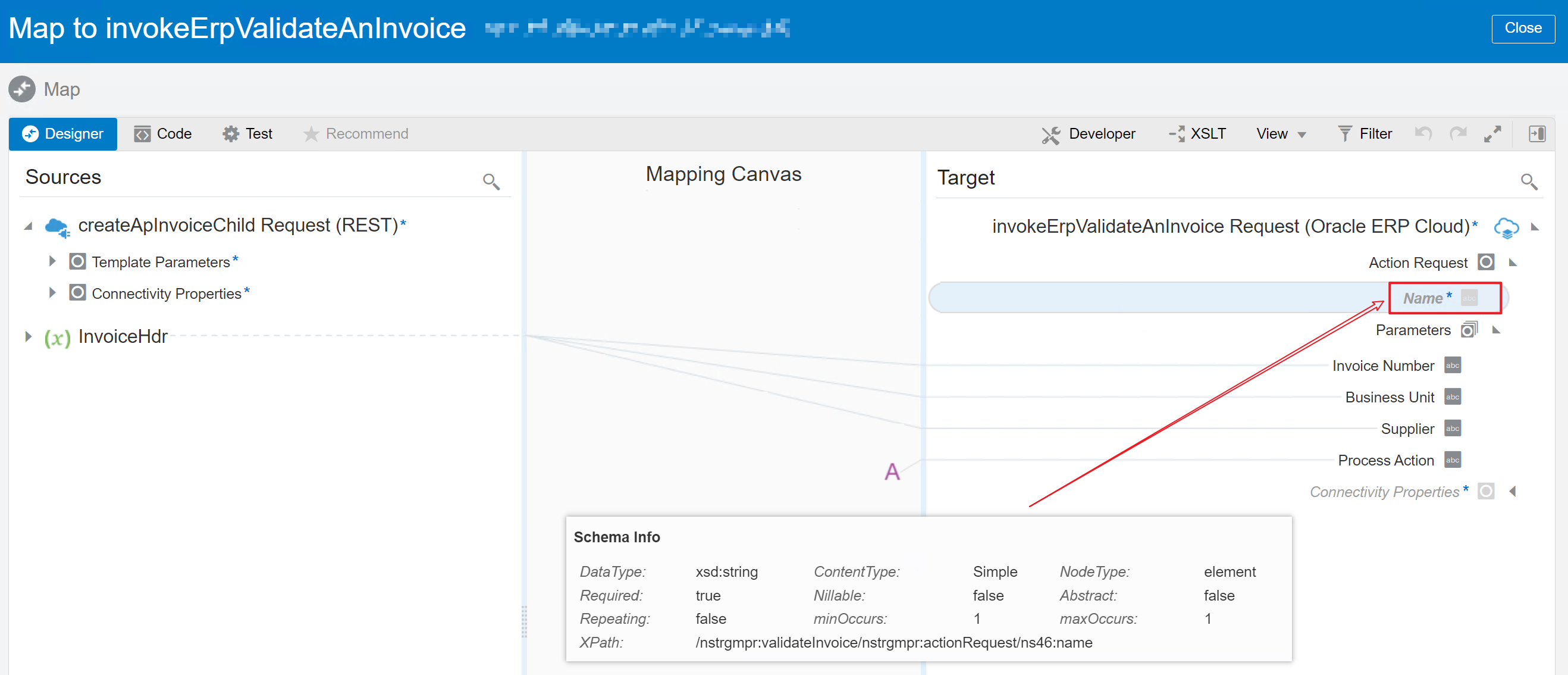Maximize the mapper with the expand icon
This screenshot has height=675, width=1568.
1492,133
